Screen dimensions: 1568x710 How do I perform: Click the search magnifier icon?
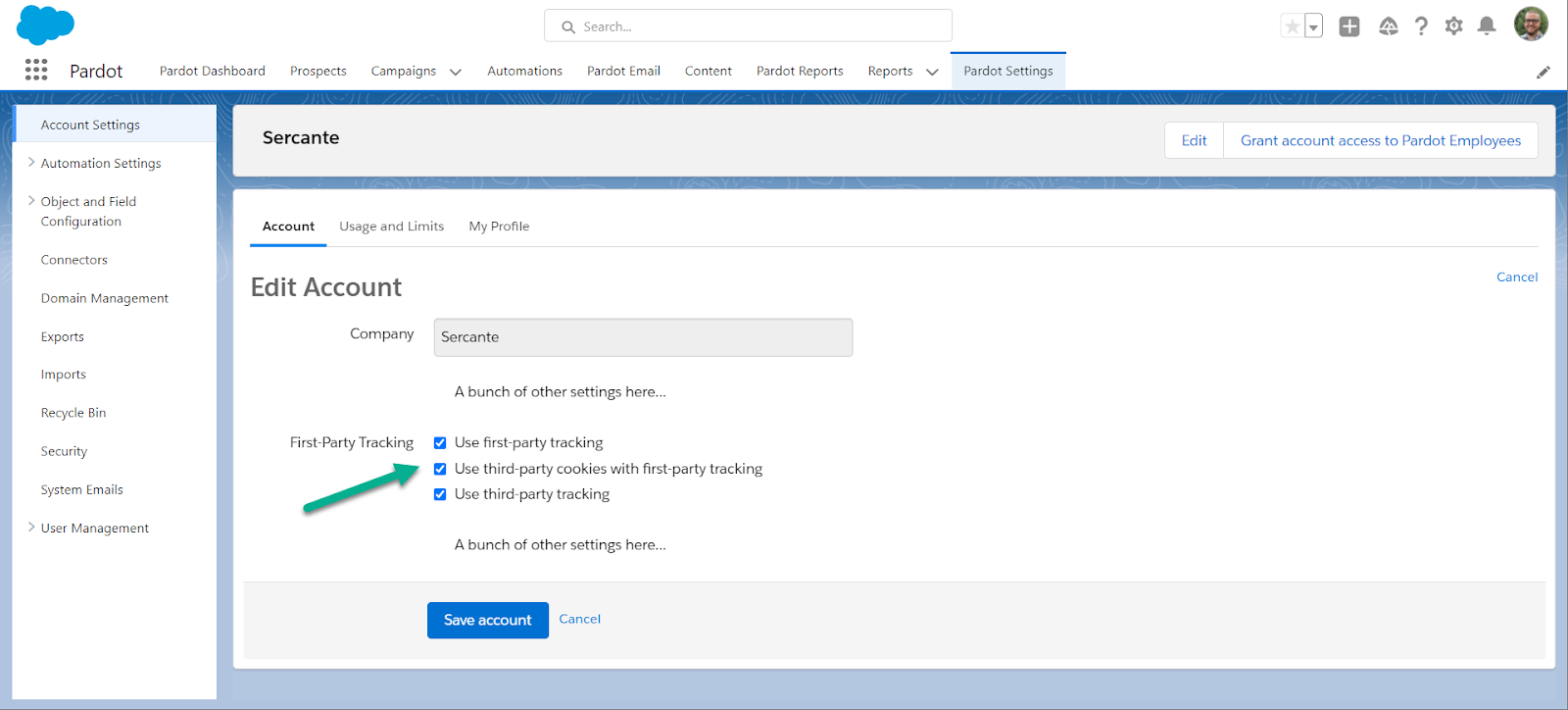568,27
